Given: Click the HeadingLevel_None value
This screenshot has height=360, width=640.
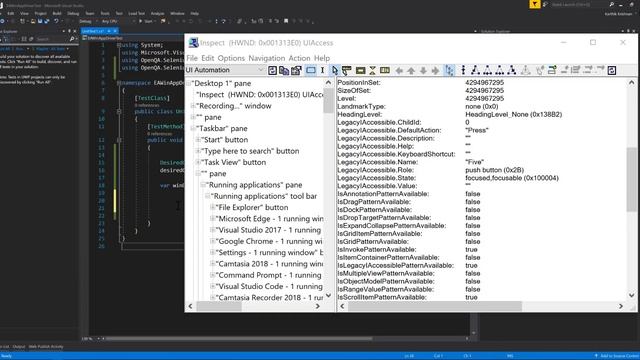Looking at the screenshot, I should 513,114.
